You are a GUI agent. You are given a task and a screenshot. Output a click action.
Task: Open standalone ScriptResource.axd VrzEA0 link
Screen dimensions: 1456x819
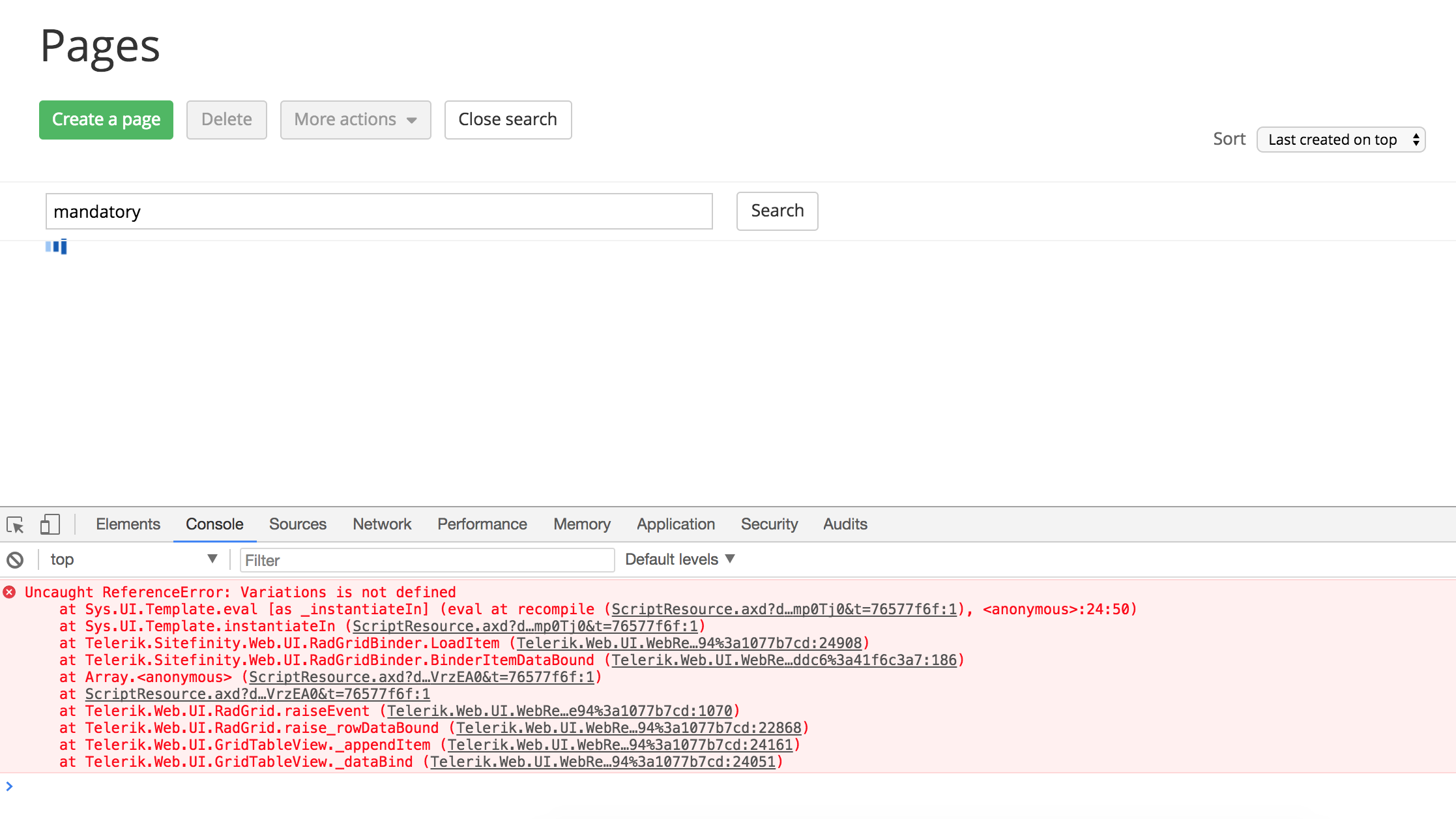[257, 694]
